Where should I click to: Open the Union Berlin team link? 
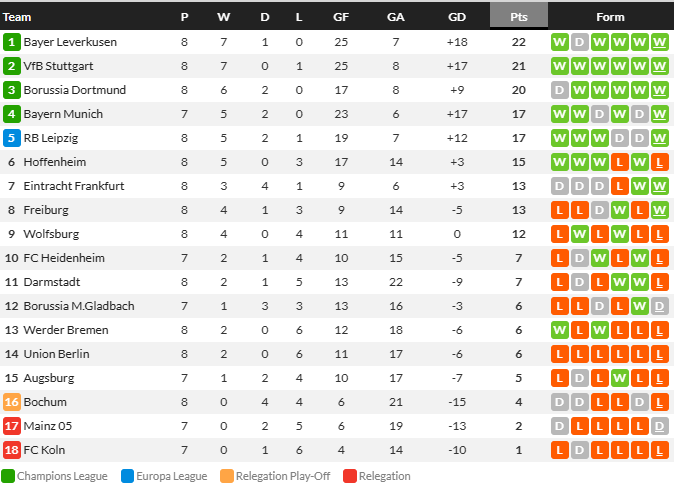56,354
